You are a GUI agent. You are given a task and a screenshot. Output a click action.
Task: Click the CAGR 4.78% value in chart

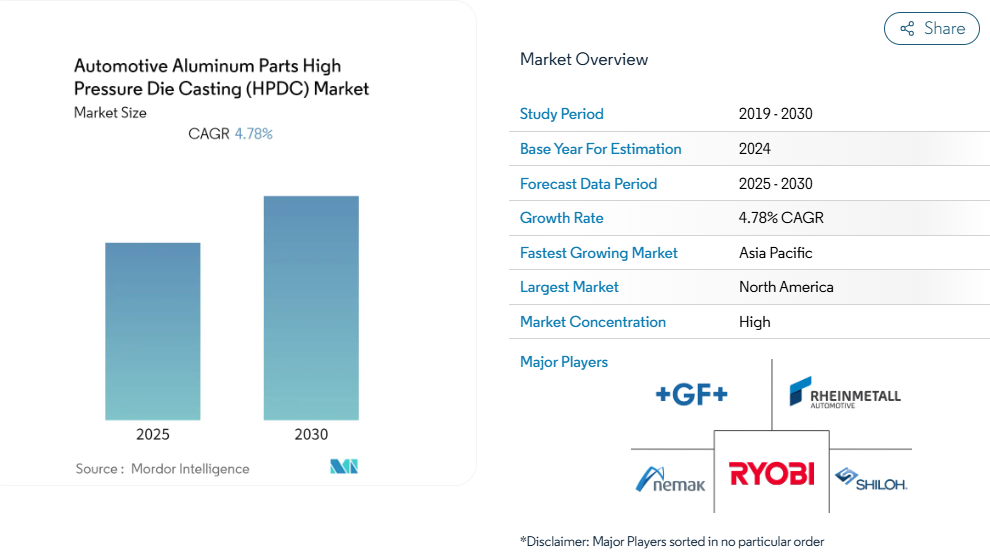[x=253, y=134]
